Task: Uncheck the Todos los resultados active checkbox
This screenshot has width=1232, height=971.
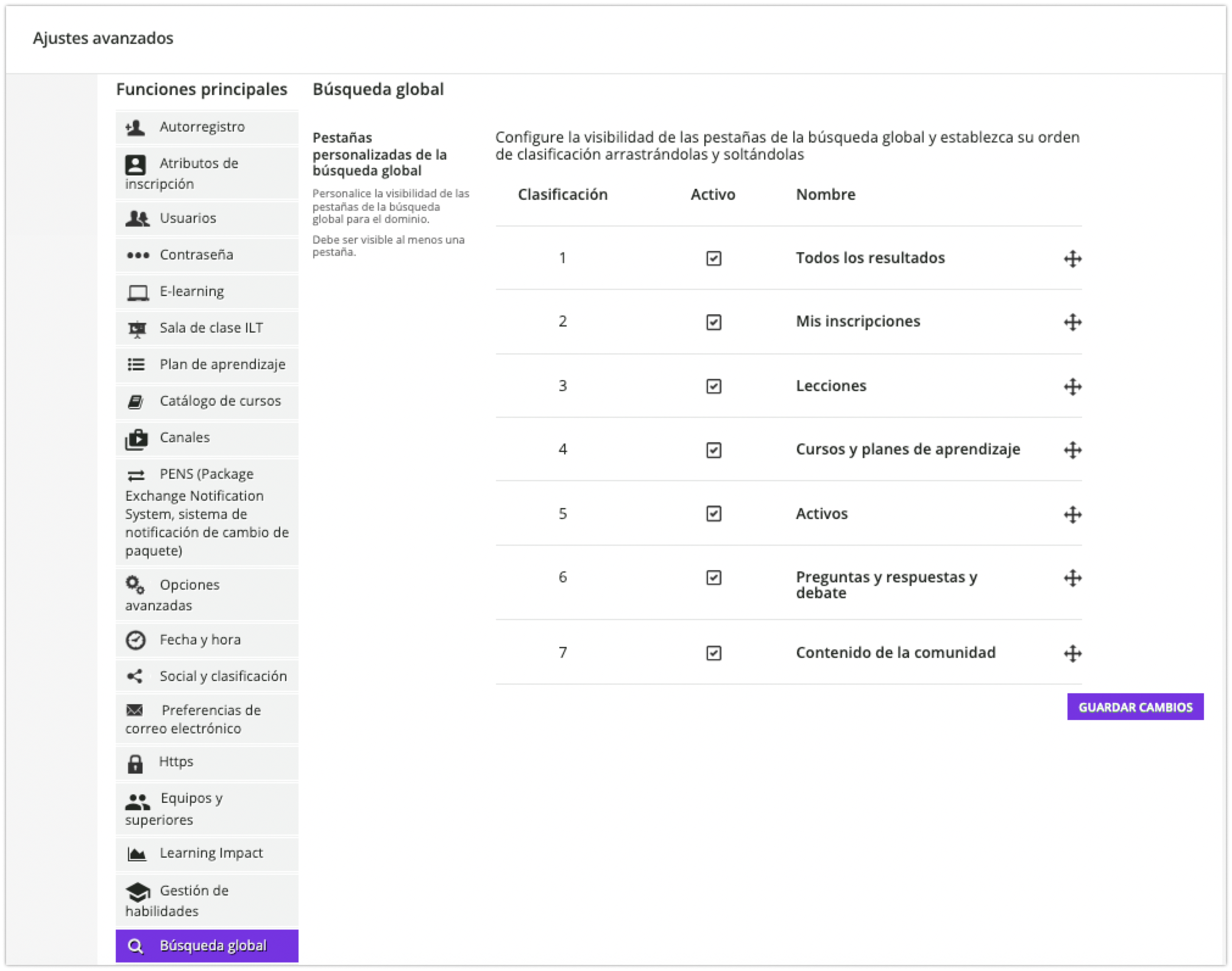Action: (x=713, y=258)
